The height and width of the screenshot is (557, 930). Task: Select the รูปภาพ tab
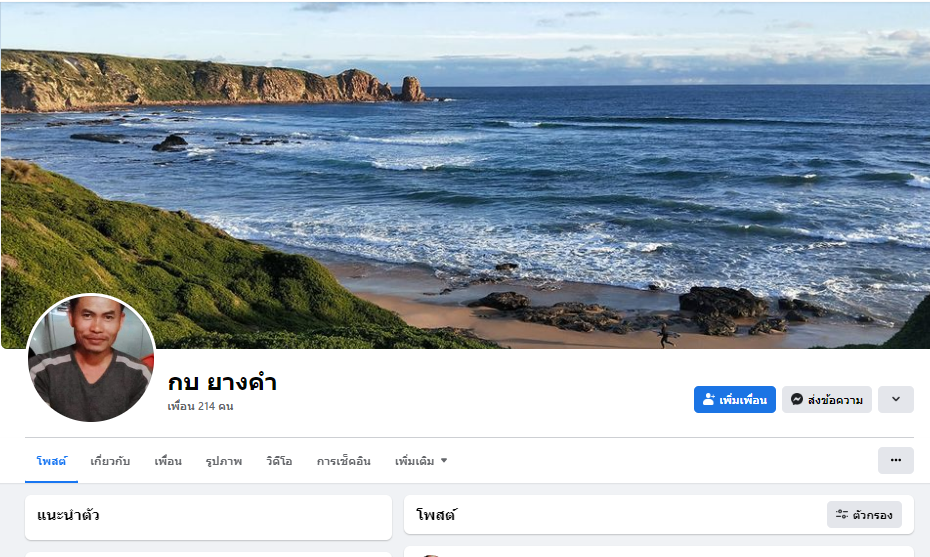click(x=224, y=461)
